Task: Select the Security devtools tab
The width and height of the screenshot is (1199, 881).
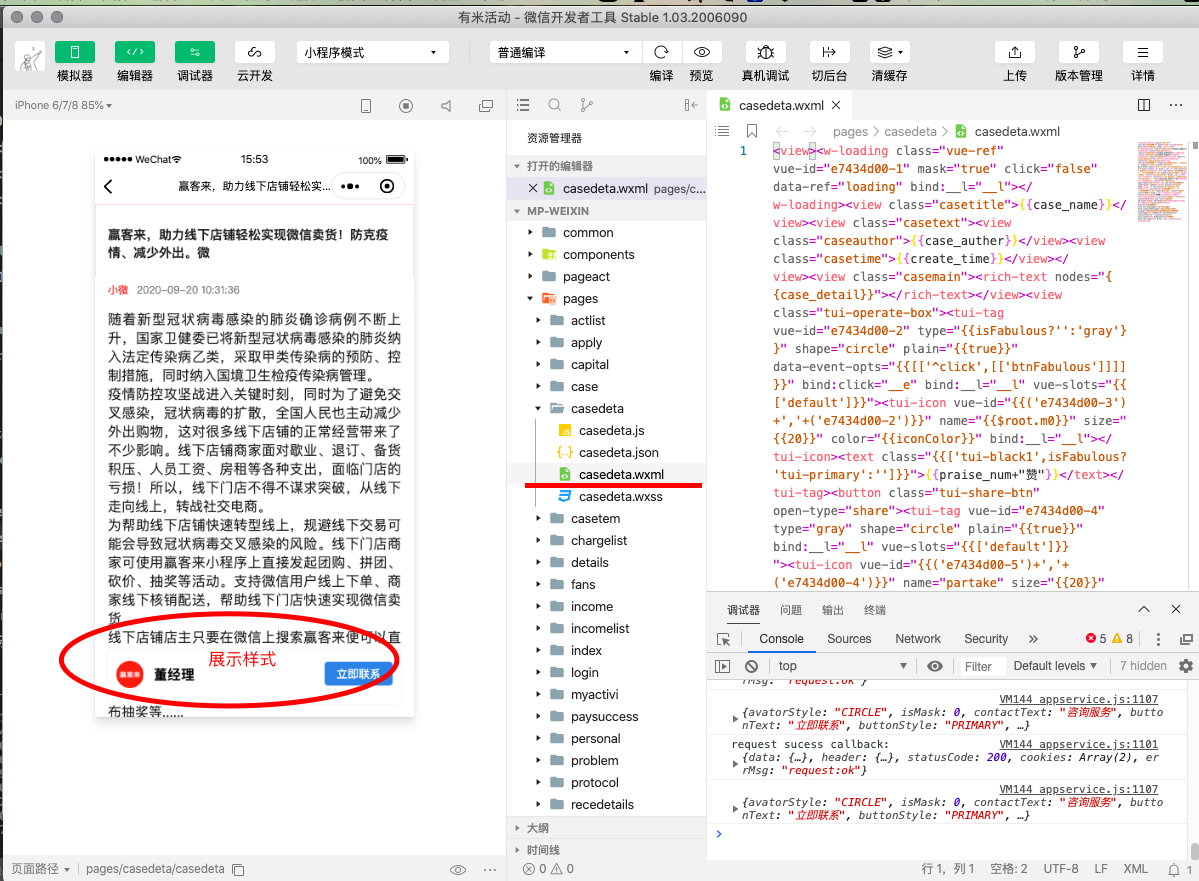Action: pyautogui.click(x=986, y=639)
